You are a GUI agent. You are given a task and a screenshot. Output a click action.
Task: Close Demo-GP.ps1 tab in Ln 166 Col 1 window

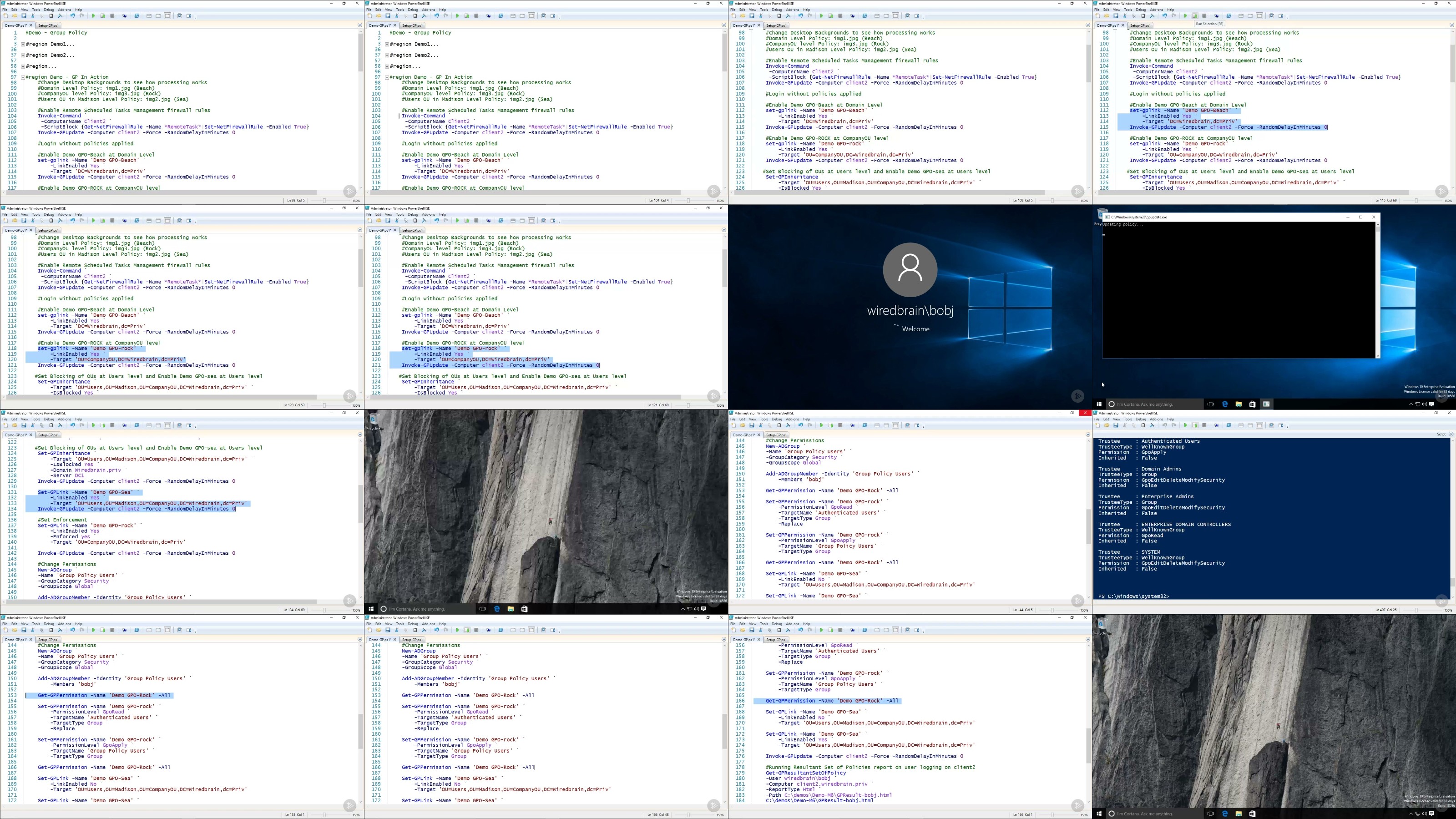[x=759, y=640]
